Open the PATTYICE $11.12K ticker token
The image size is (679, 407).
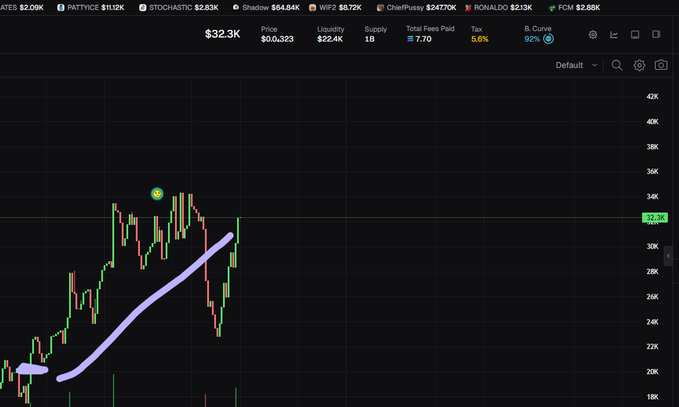tap(91, 7)
